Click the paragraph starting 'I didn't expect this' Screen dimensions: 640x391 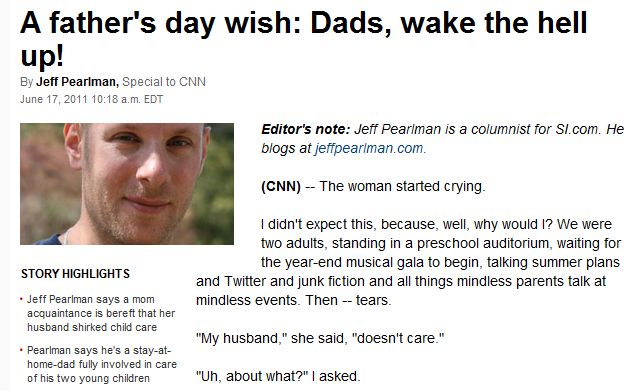click(x=409, y=262)
